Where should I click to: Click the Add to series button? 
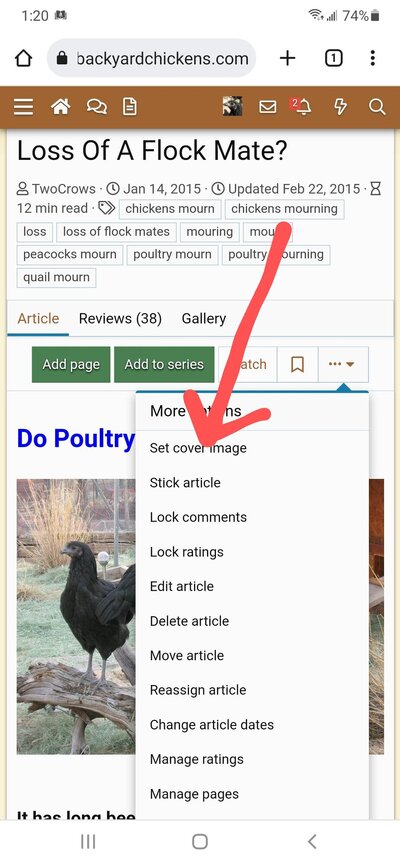click(164, 365)
